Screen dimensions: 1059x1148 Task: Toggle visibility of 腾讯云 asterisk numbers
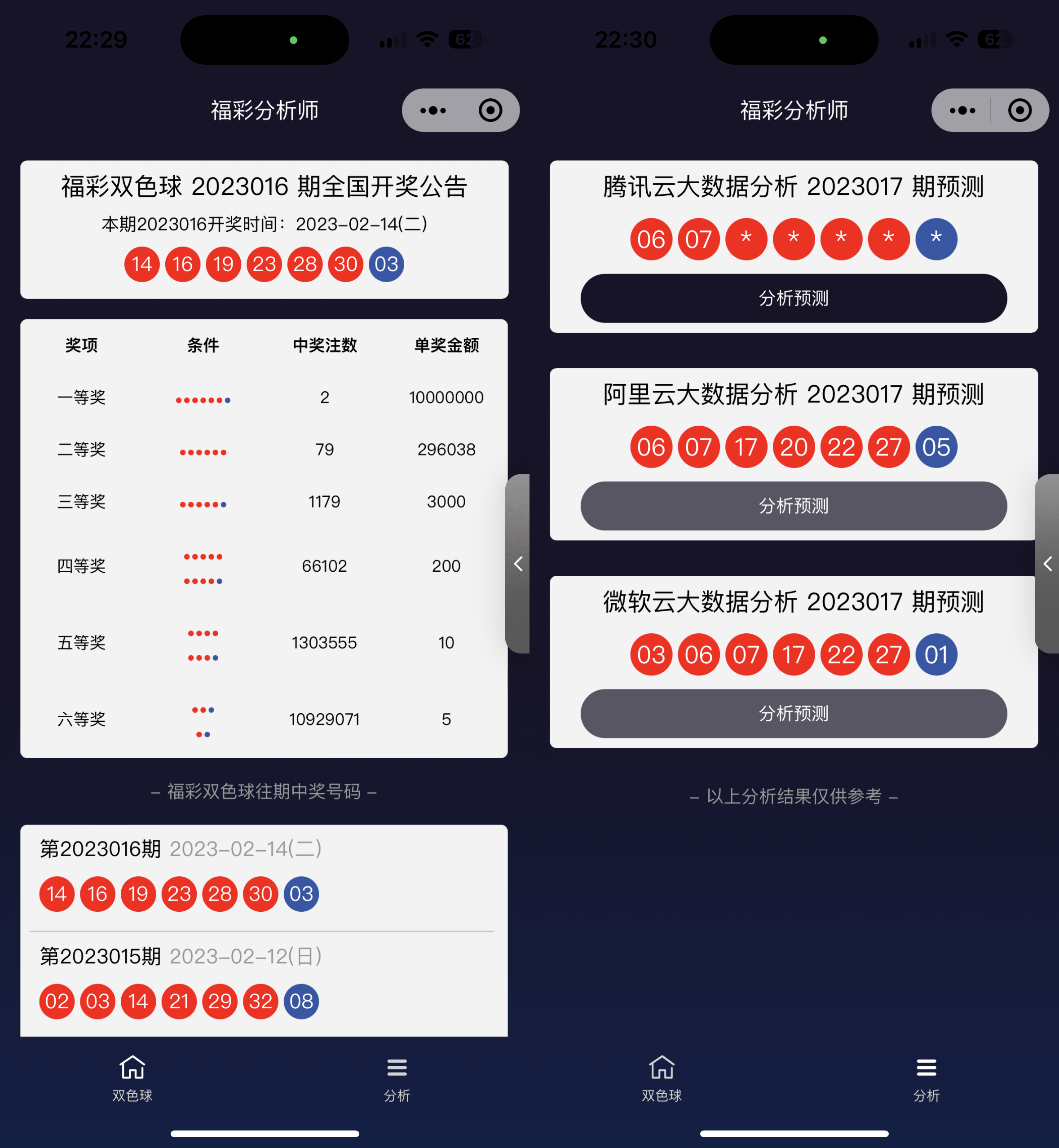793,305
